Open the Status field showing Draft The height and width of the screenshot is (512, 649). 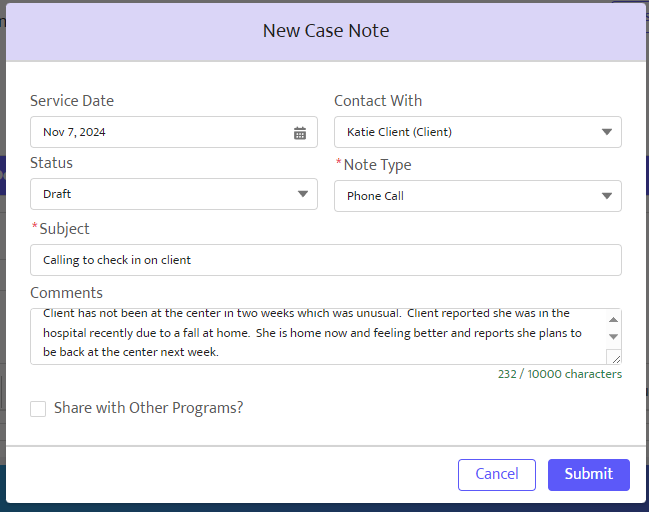click(x=174, y=194)
